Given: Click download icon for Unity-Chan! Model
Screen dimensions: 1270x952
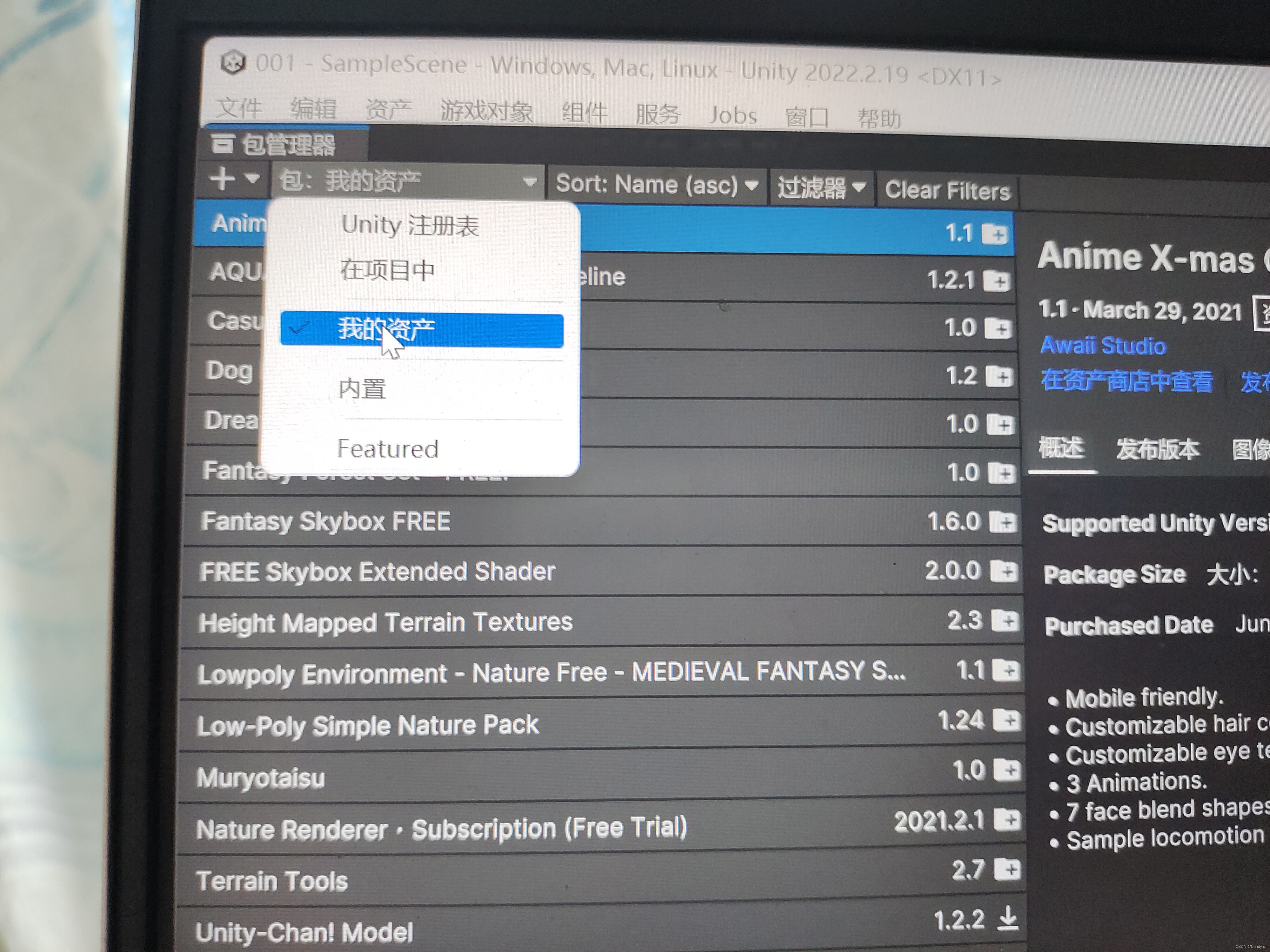Looking at the screenshot, I should pyautogui.click(x=1007, y=918).
